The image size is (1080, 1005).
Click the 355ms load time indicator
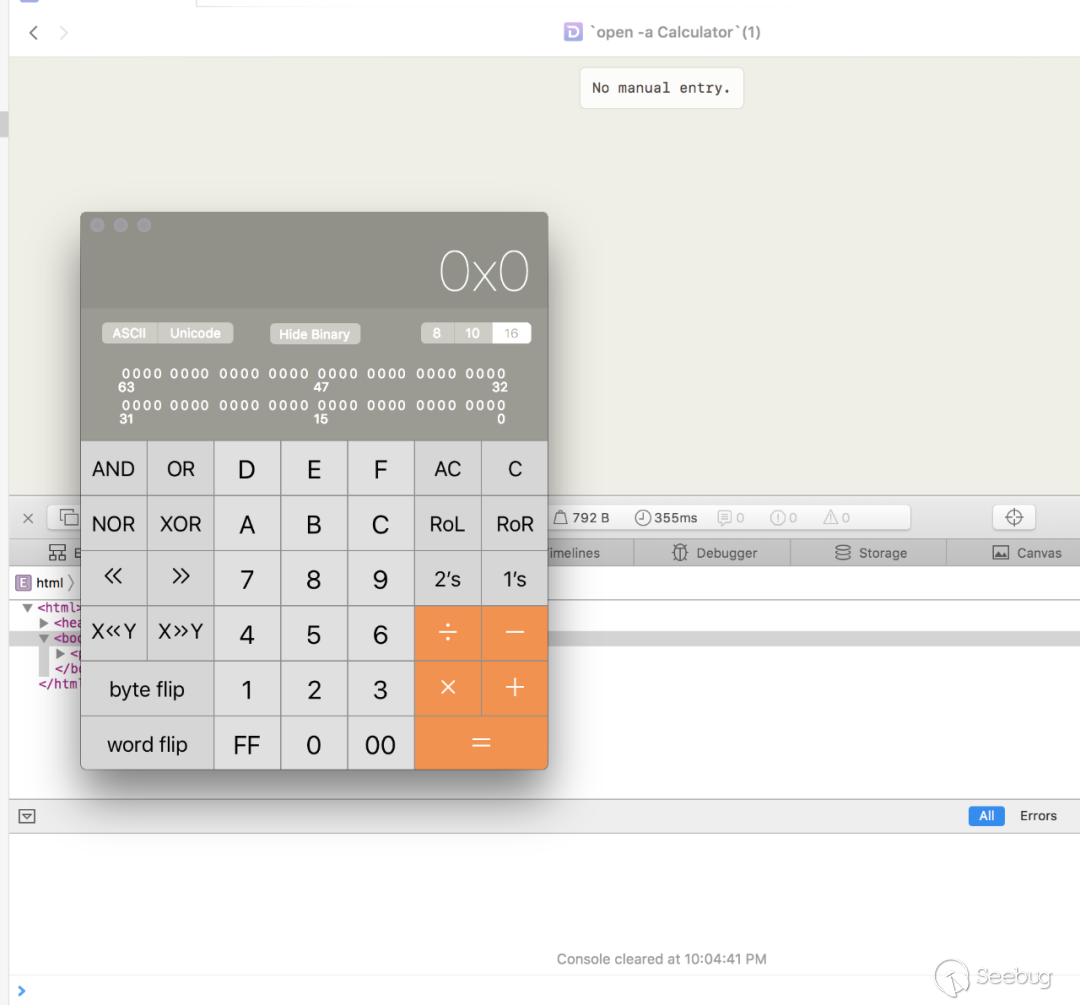[665, 517]
